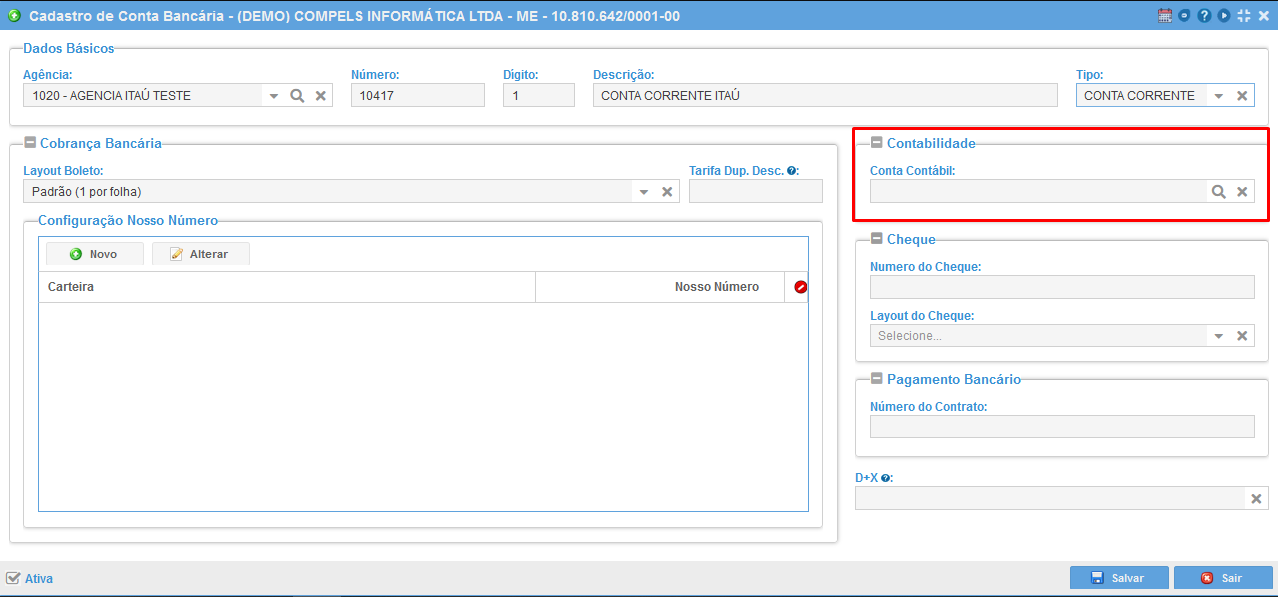The image size is (1278, 597).
Task: Focus the Numero do Cheque input field
Action: (x=1062, y=287)
